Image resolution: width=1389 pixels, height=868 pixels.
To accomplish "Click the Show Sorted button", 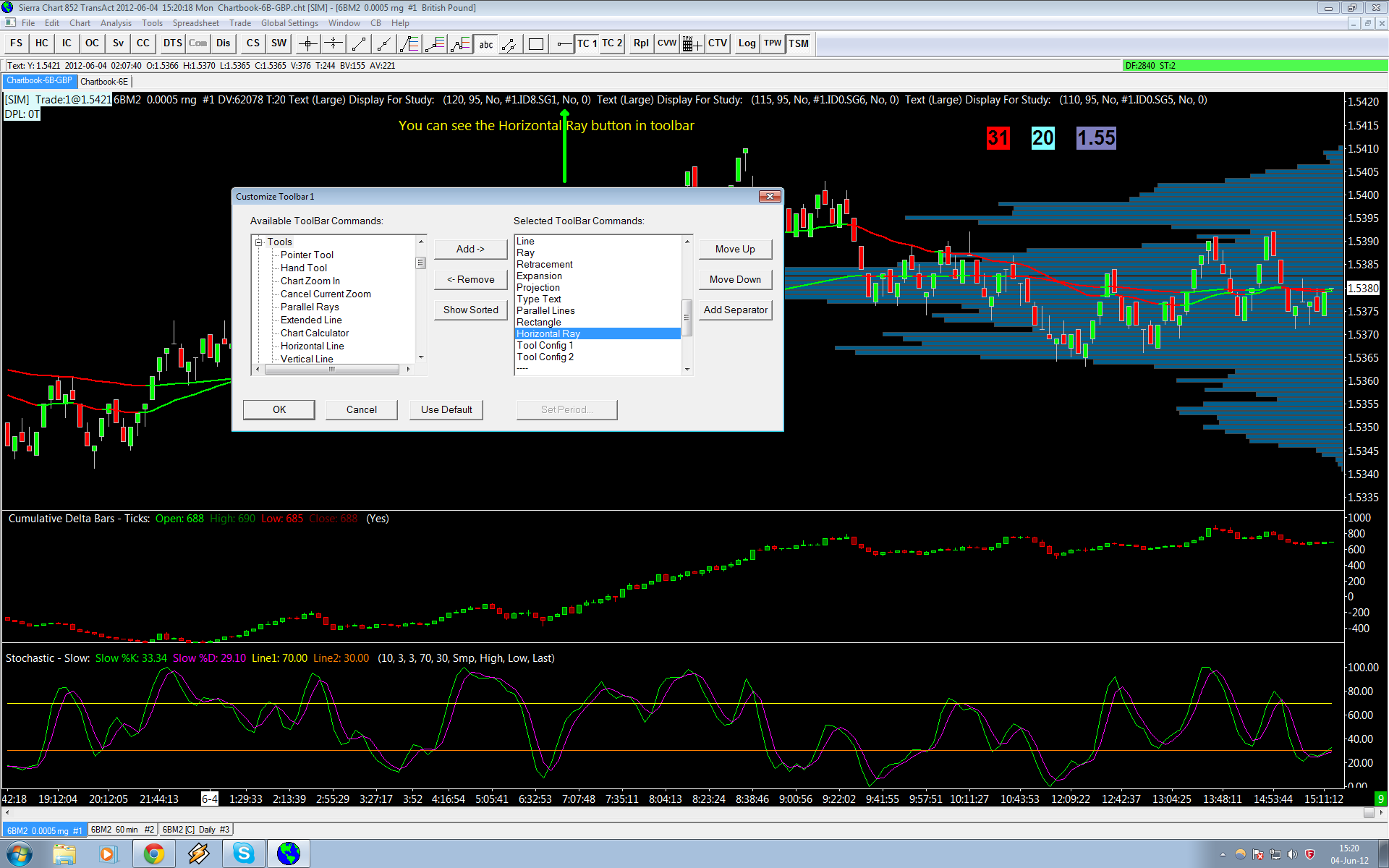I will pyautogui.click(x=470, y=310).
